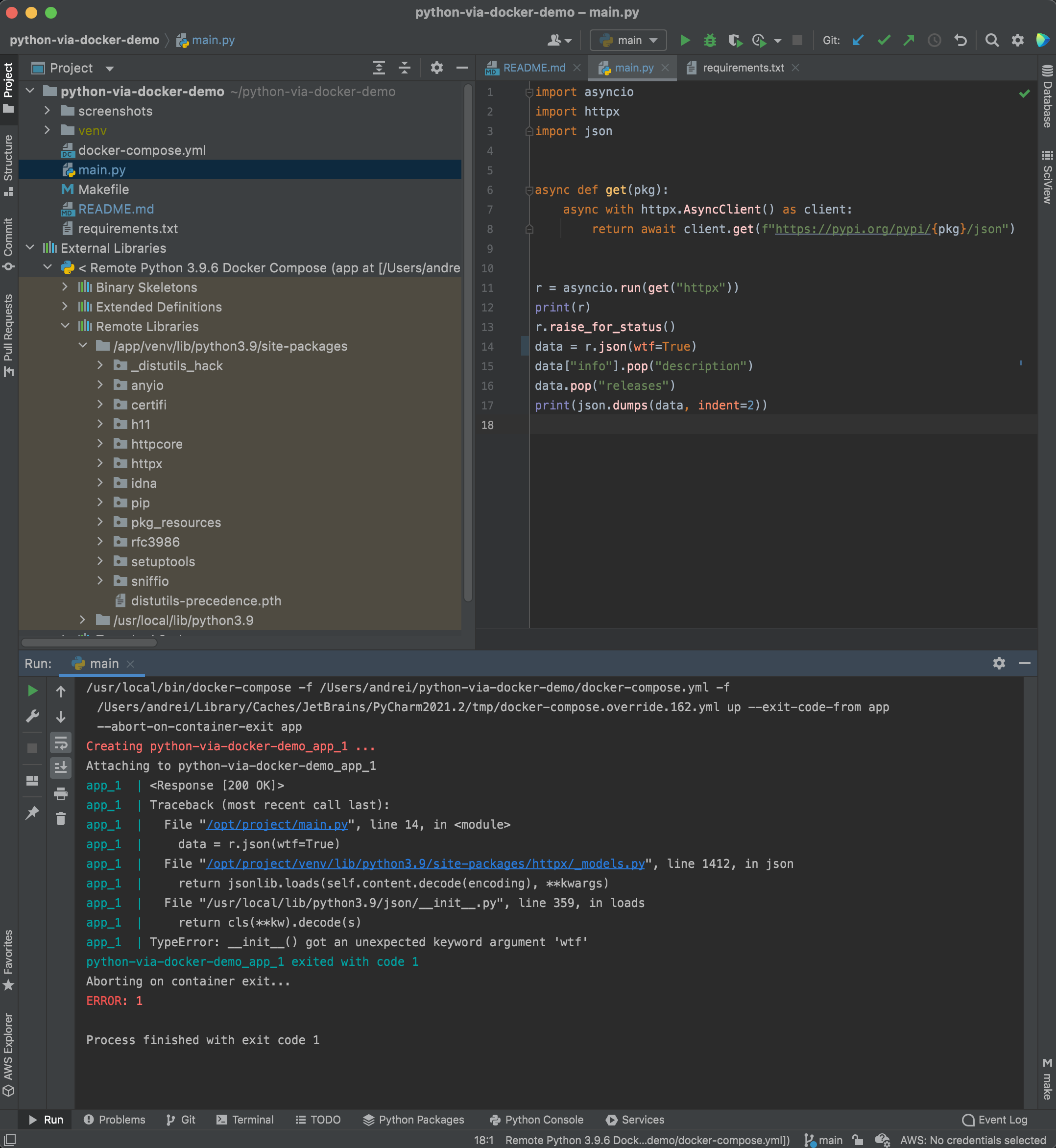Image resolution: width=1056 pixels, height=1148 pixels.
Task: Switch to the requirements.txt editor tab
Action: (x=743, y=68)
